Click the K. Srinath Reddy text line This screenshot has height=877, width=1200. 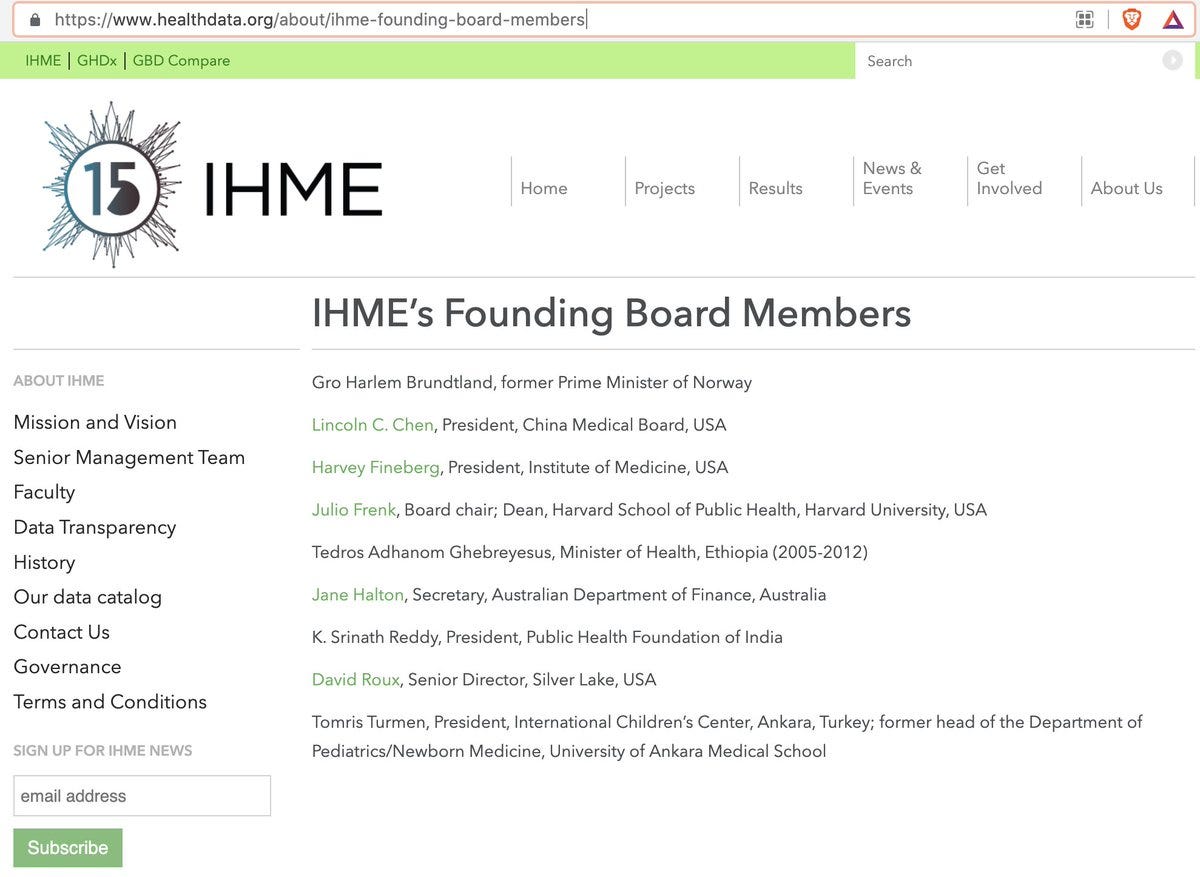click(x=547, y=637)
